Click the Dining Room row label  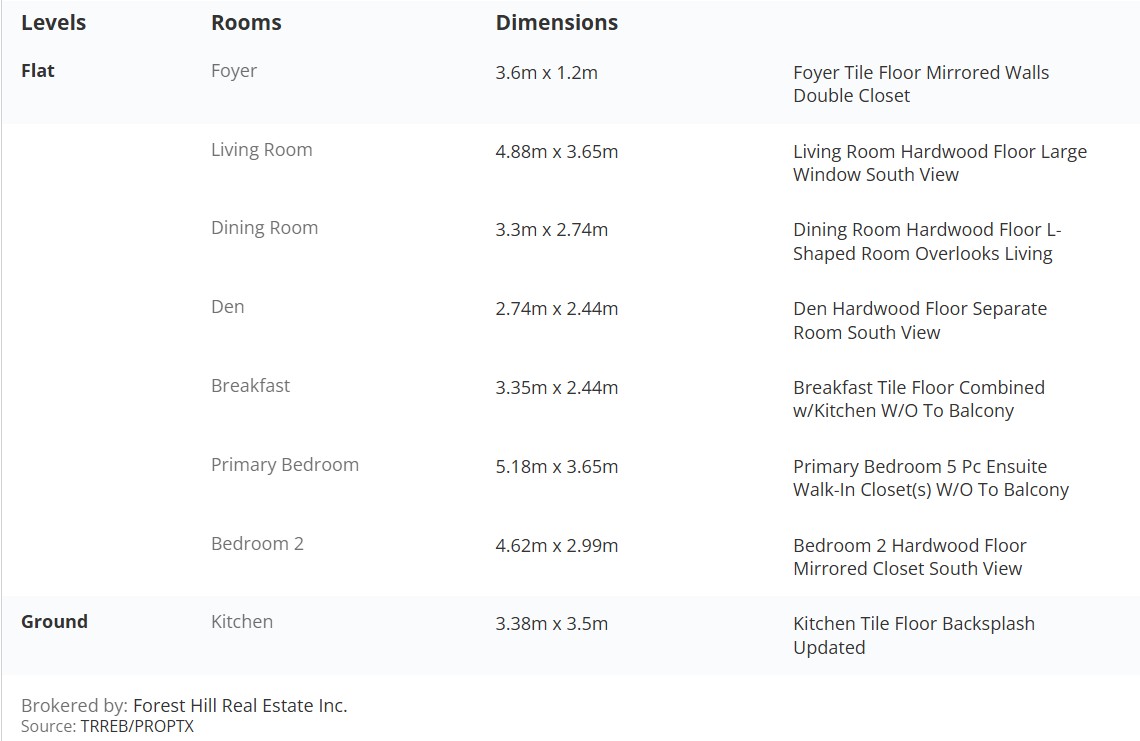[x=265, y=228]
